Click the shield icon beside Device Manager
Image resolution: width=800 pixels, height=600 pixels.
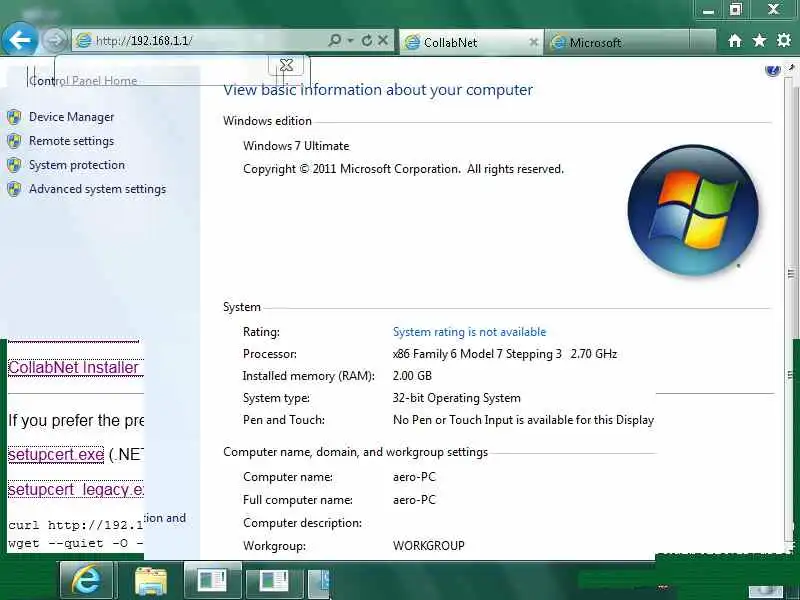pos(14,117)
